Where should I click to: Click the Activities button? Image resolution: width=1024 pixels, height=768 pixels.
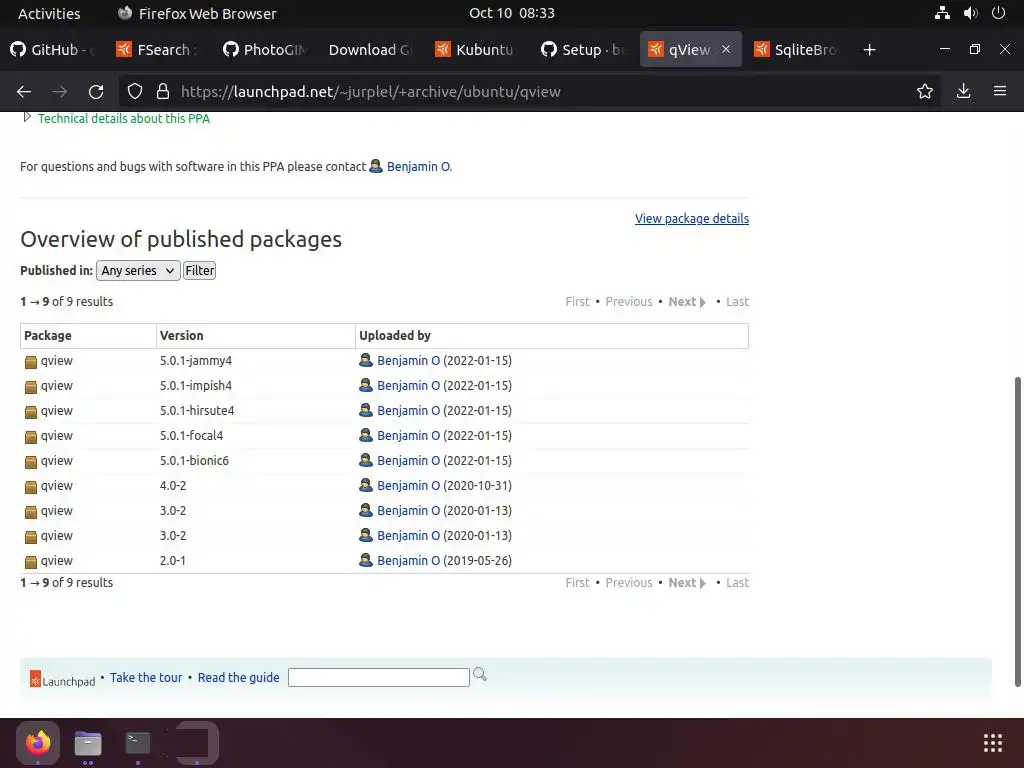tap(49, 13)
